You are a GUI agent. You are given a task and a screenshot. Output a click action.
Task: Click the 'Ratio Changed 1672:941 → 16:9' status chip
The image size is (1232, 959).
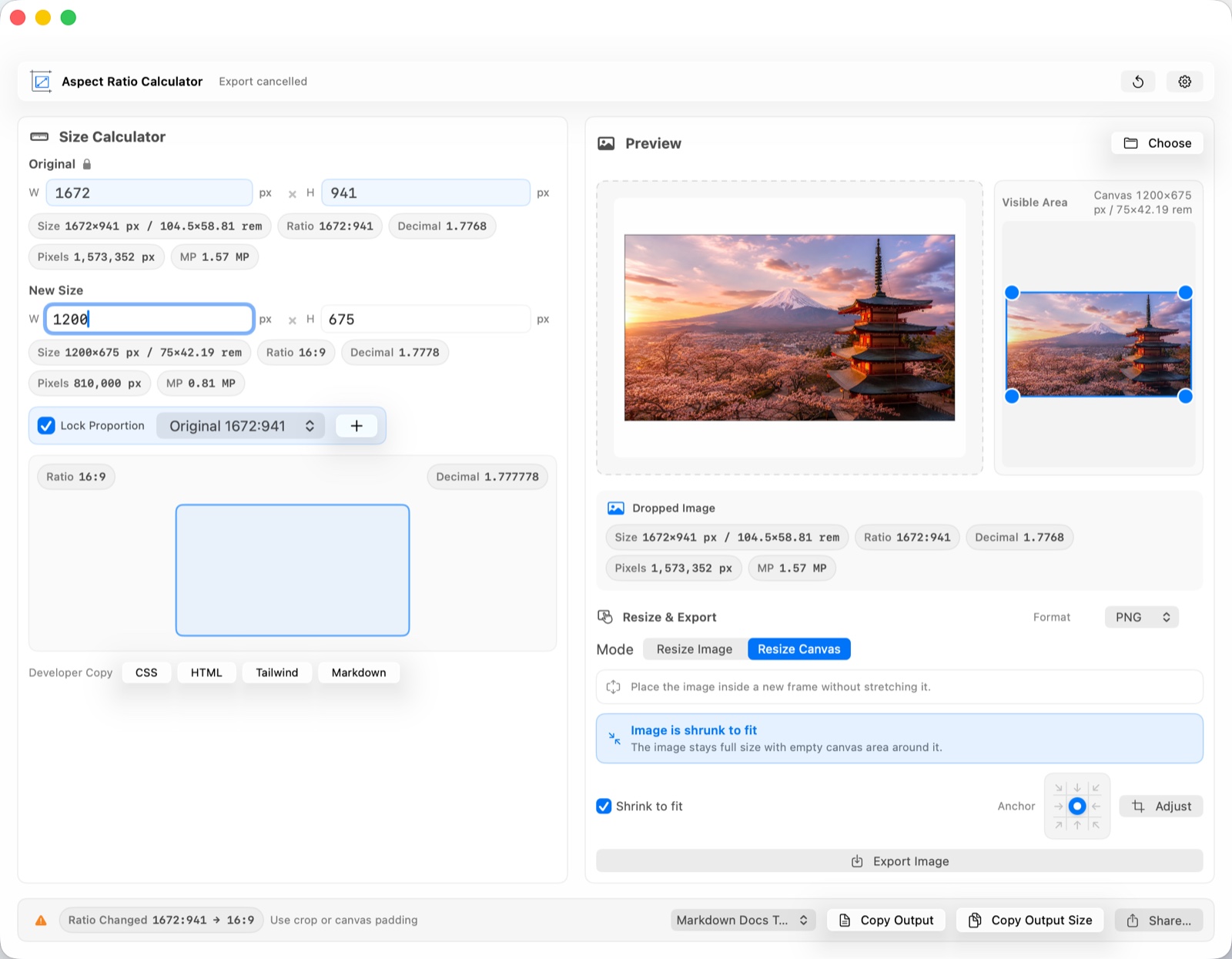coord(161,920)
